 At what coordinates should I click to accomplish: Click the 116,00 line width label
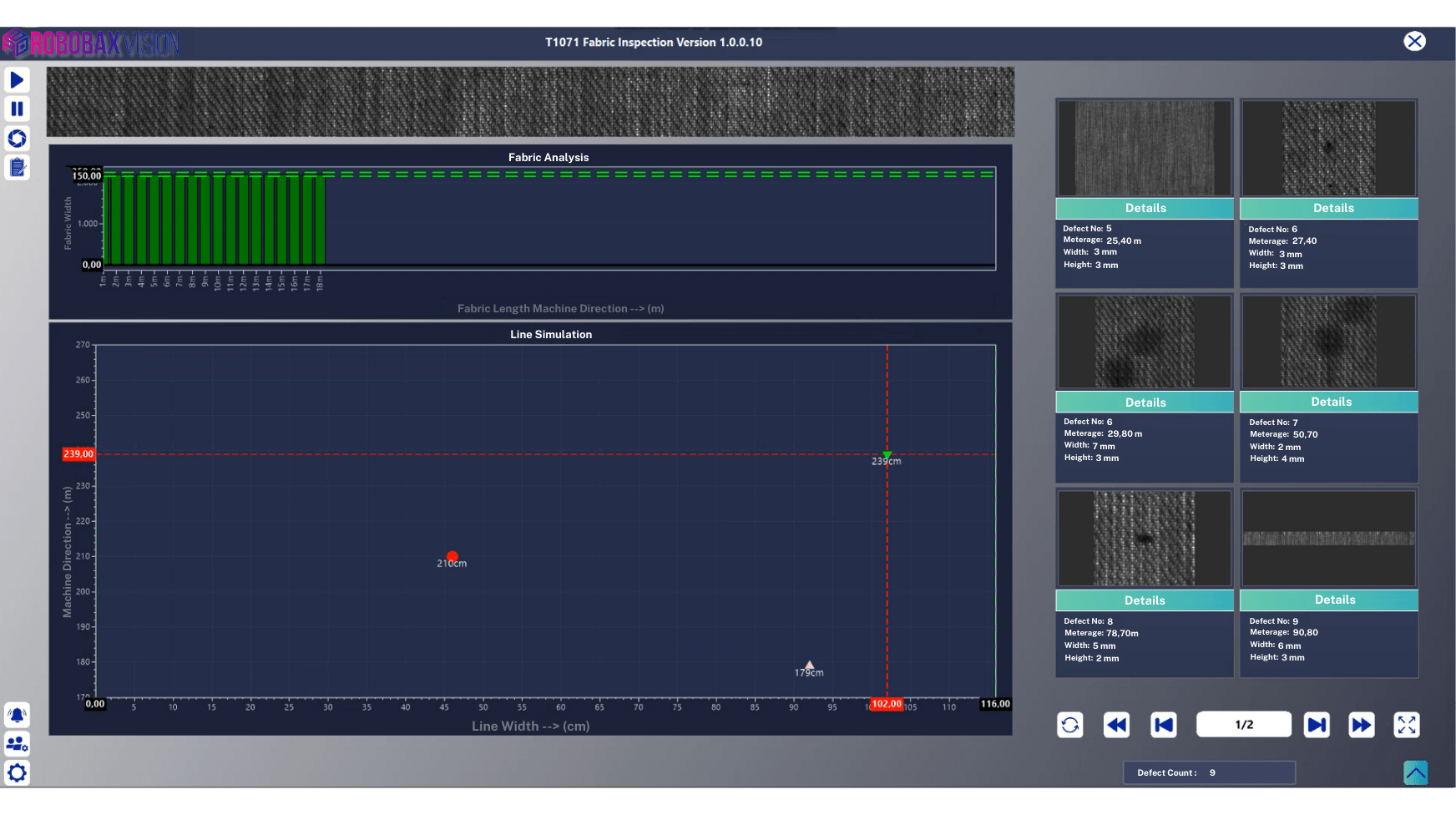[x=995, y=704]
